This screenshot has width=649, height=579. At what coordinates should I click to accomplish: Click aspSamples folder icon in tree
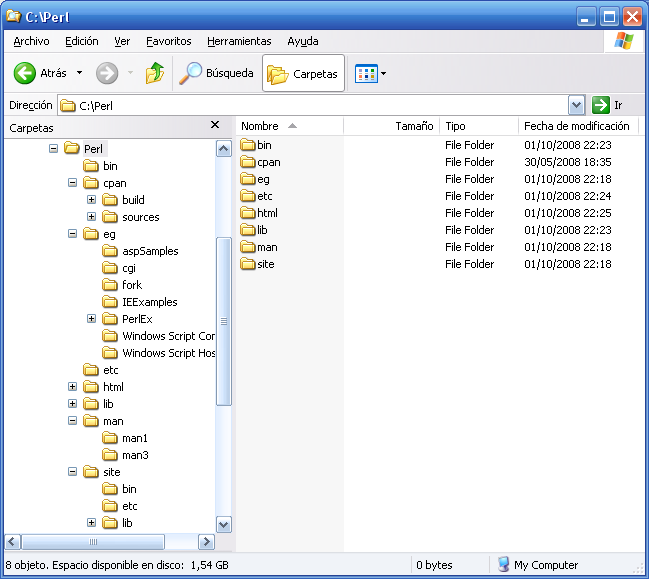coord(110,251)
